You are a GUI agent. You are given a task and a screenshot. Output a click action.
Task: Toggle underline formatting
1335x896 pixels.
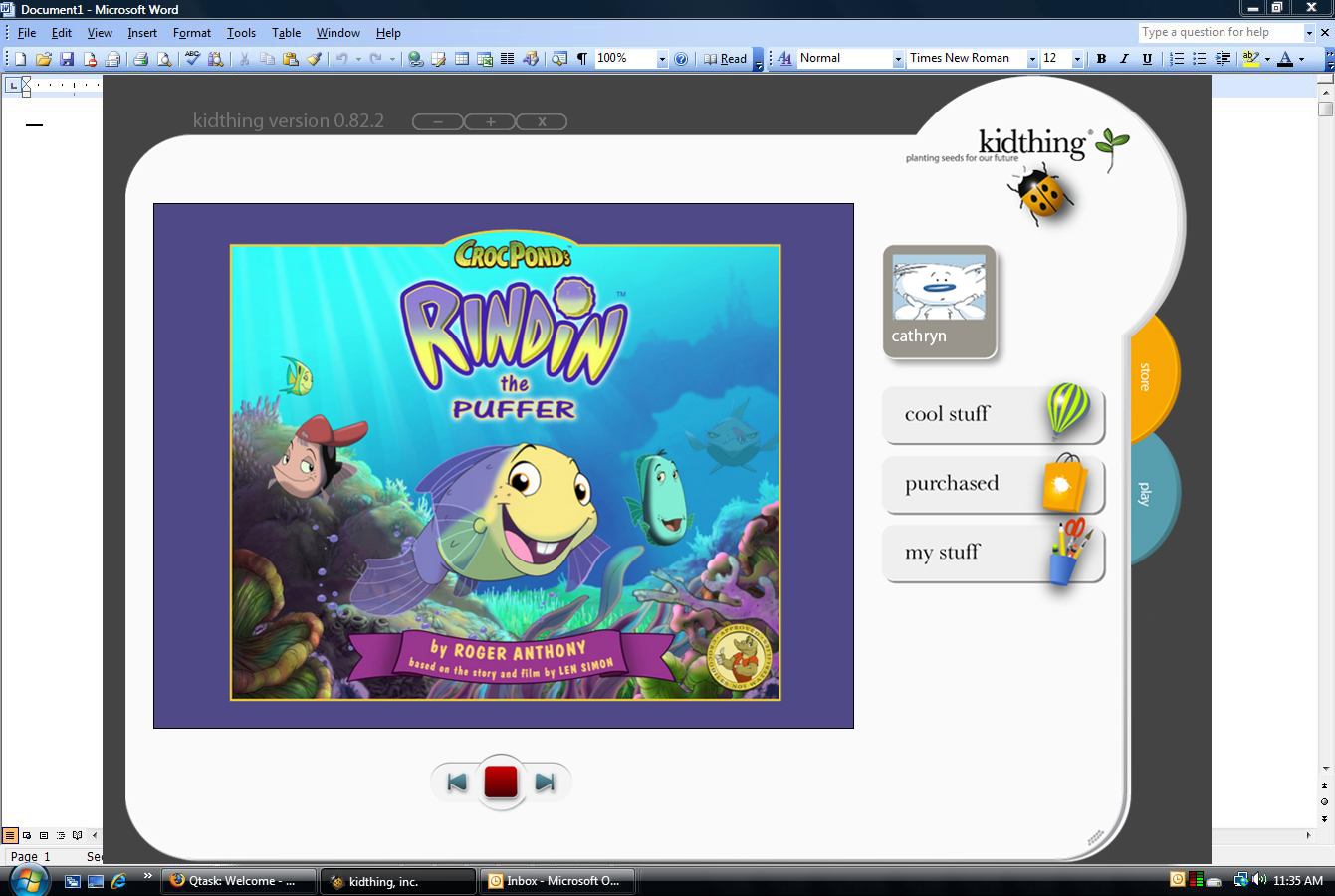coord(1147,59)
